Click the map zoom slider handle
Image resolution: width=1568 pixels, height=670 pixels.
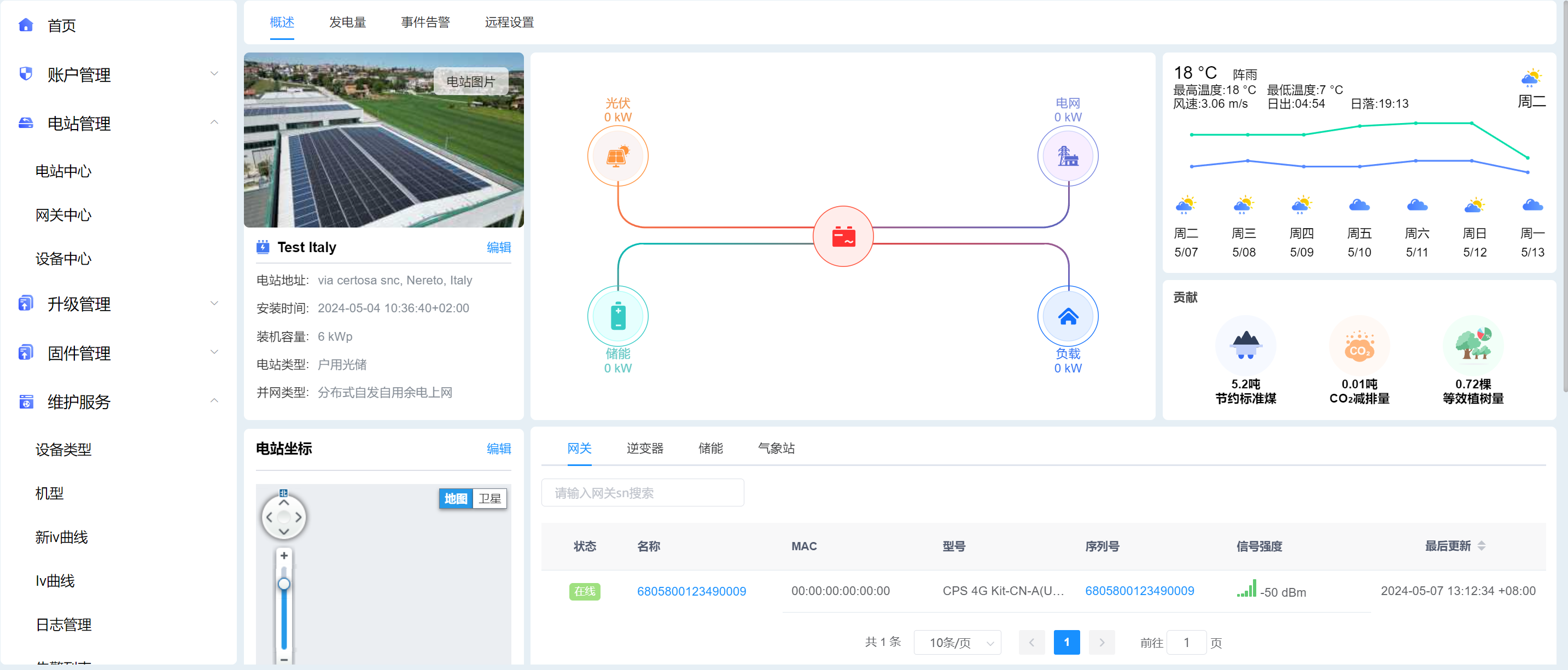point(284,584)
